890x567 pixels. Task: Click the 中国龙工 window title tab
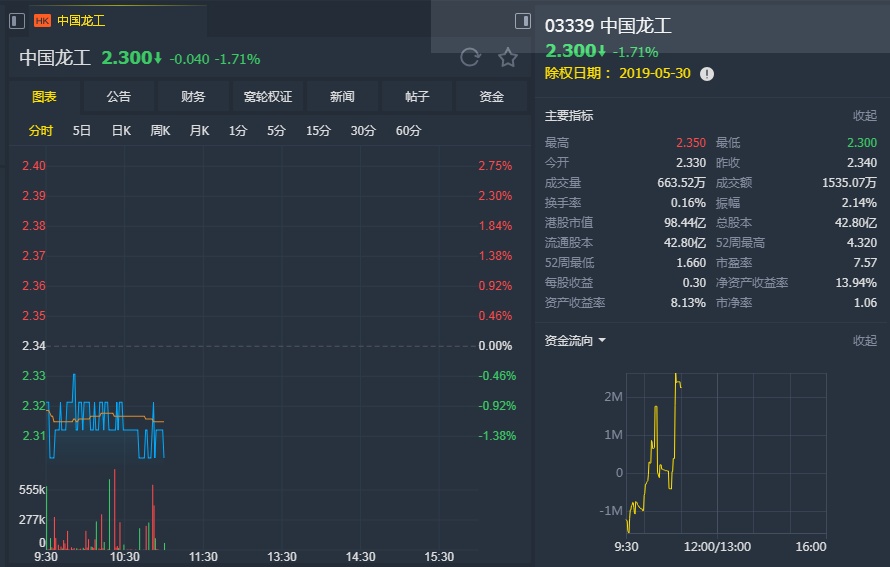tap(81, 21)
